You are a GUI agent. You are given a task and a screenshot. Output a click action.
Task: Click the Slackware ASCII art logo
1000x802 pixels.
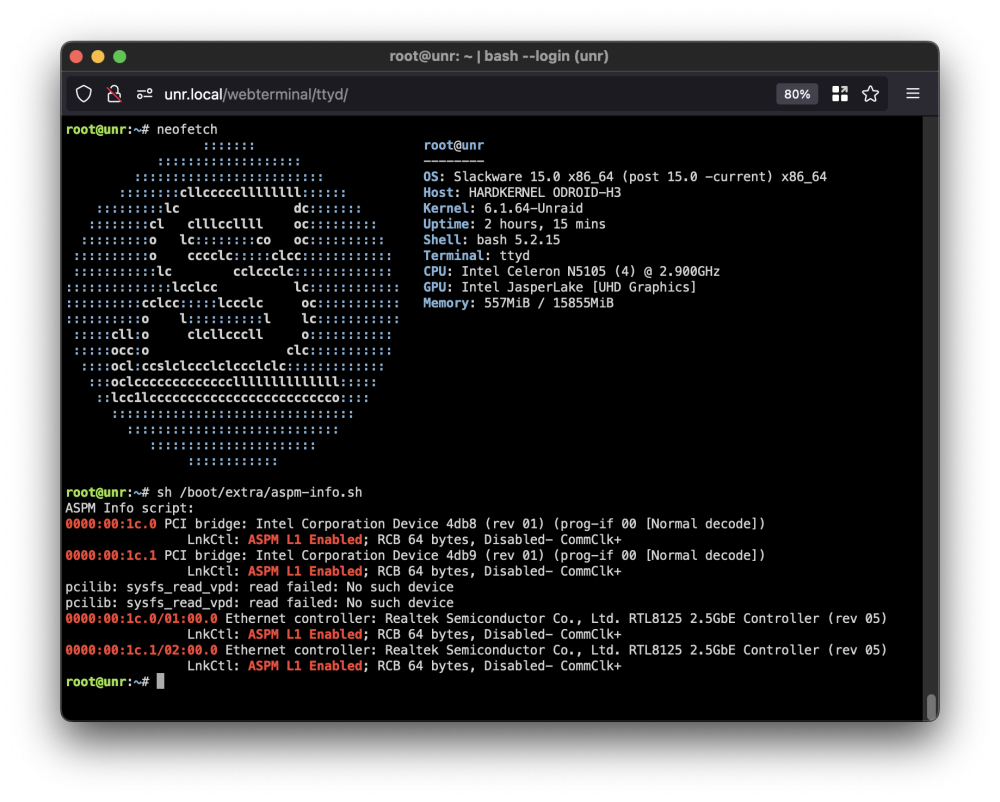[233, 303]
